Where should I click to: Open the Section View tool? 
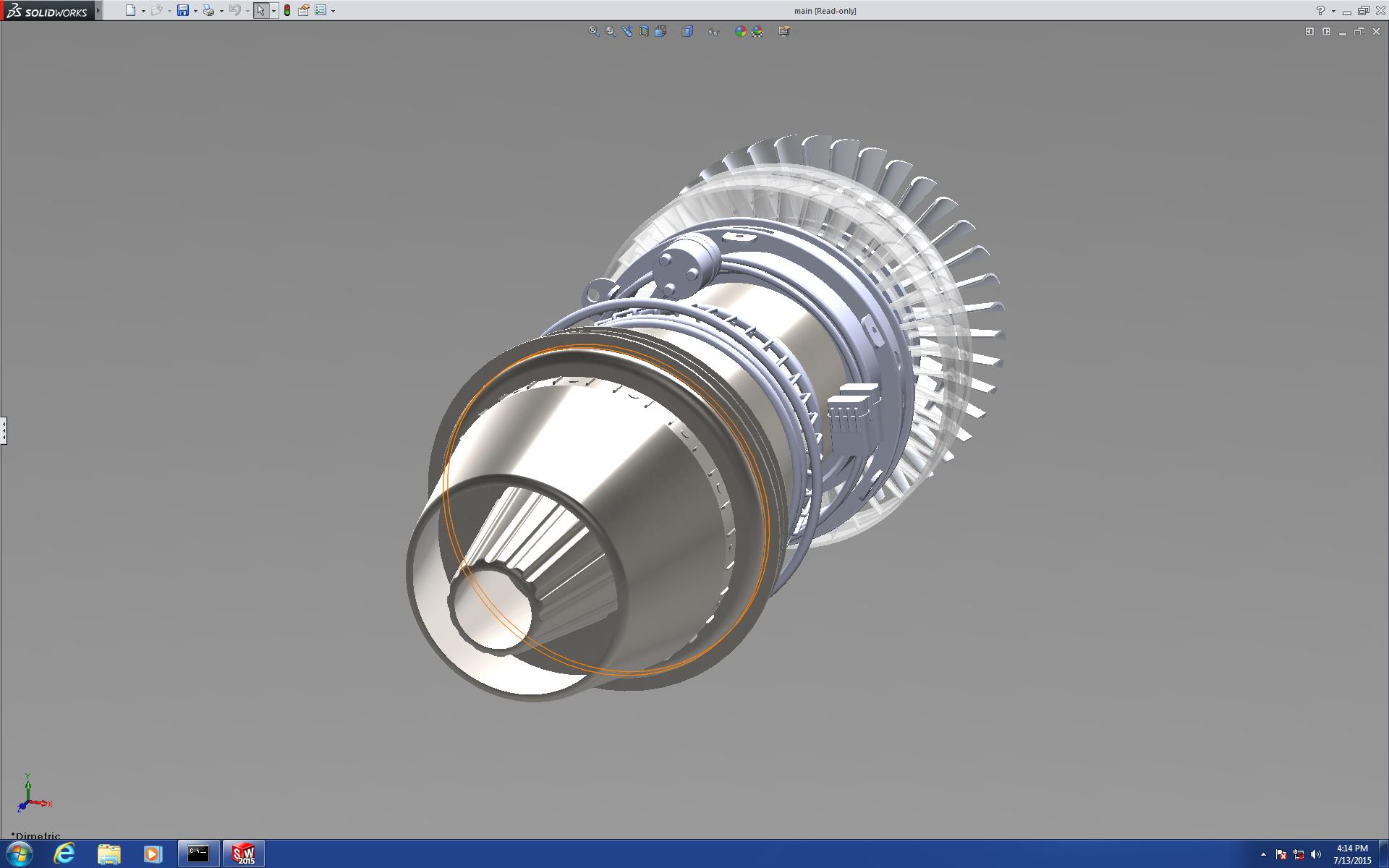point(644,31)
